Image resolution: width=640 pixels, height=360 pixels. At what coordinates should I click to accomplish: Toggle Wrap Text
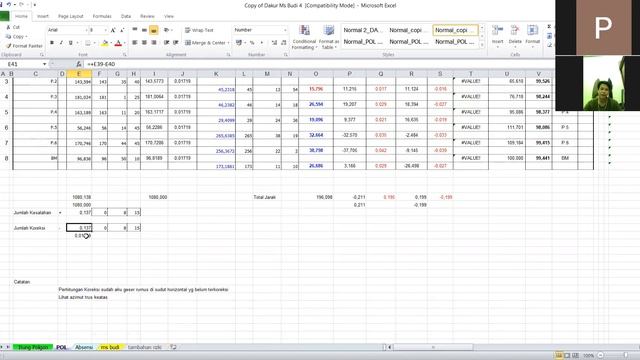tap(199, 30)
